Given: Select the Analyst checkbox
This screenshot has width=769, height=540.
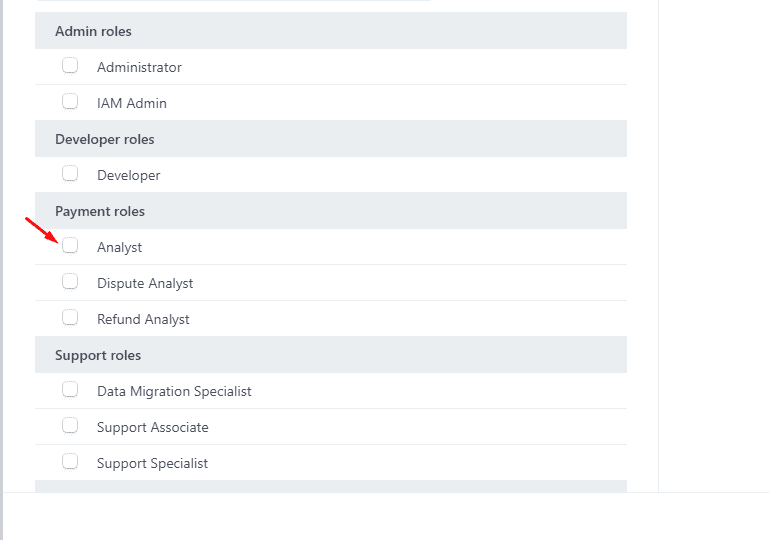Looking at the screenshot, I should (70, 246).
